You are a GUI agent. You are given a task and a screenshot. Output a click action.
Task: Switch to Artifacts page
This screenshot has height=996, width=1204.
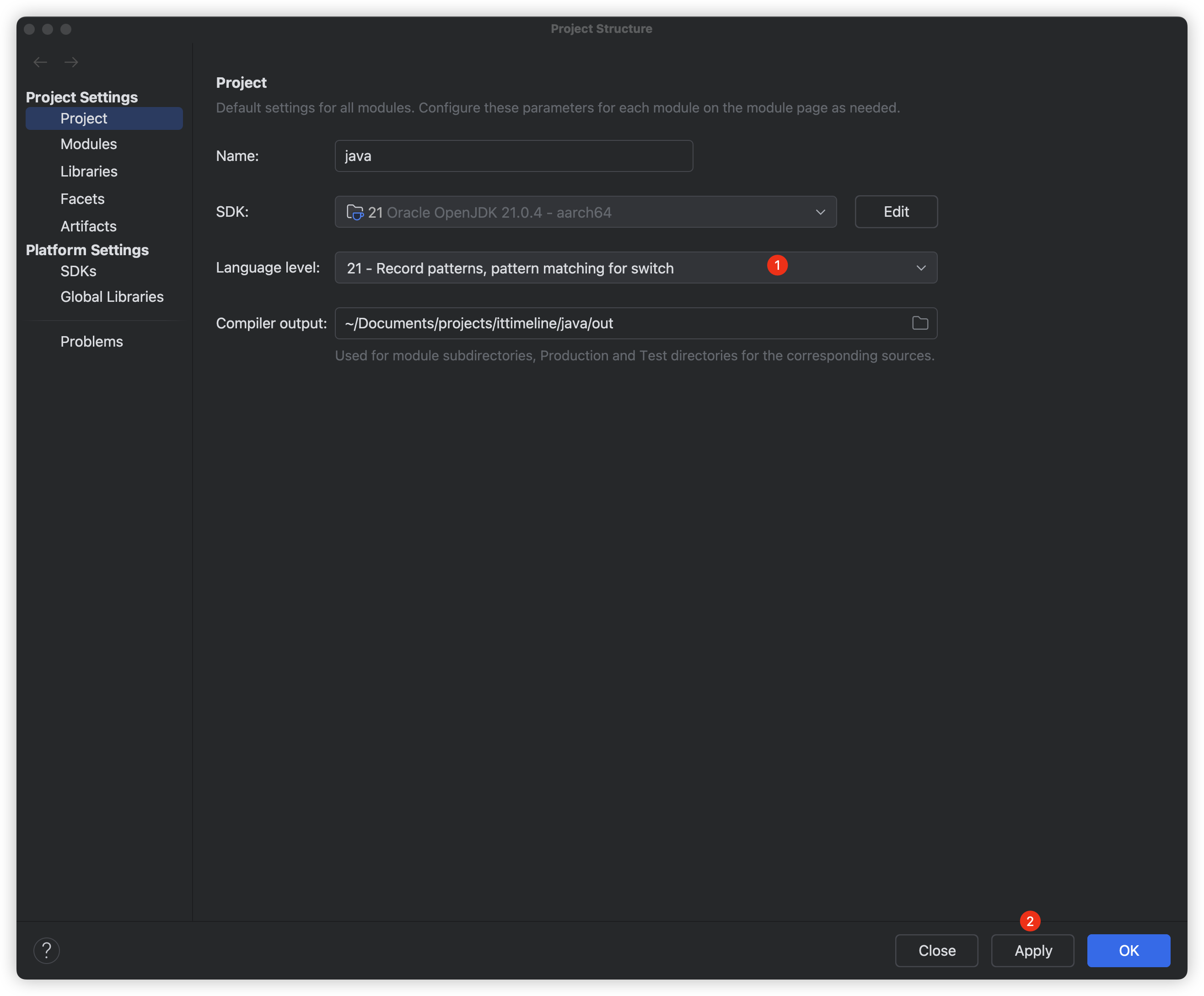coord(88,226)
